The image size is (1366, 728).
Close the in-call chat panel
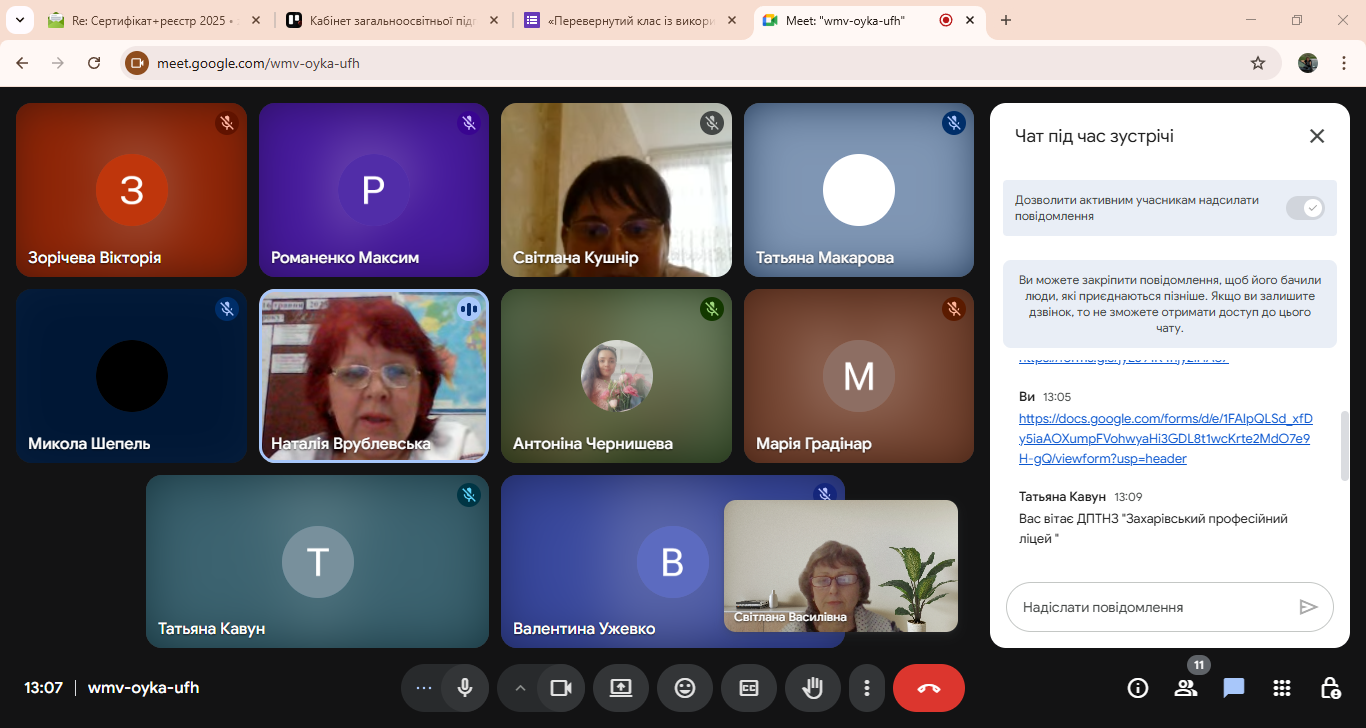1317,136
